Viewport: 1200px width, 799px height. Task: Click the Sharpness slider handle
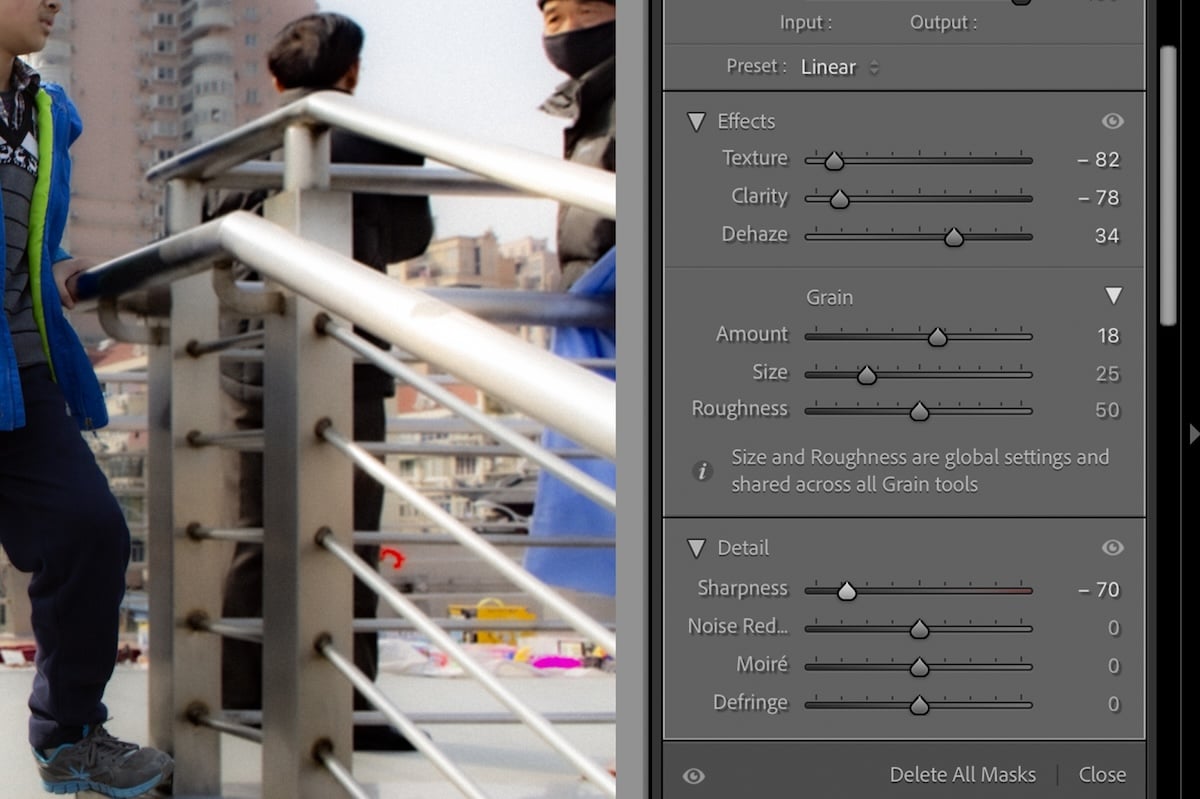[847, 590]
